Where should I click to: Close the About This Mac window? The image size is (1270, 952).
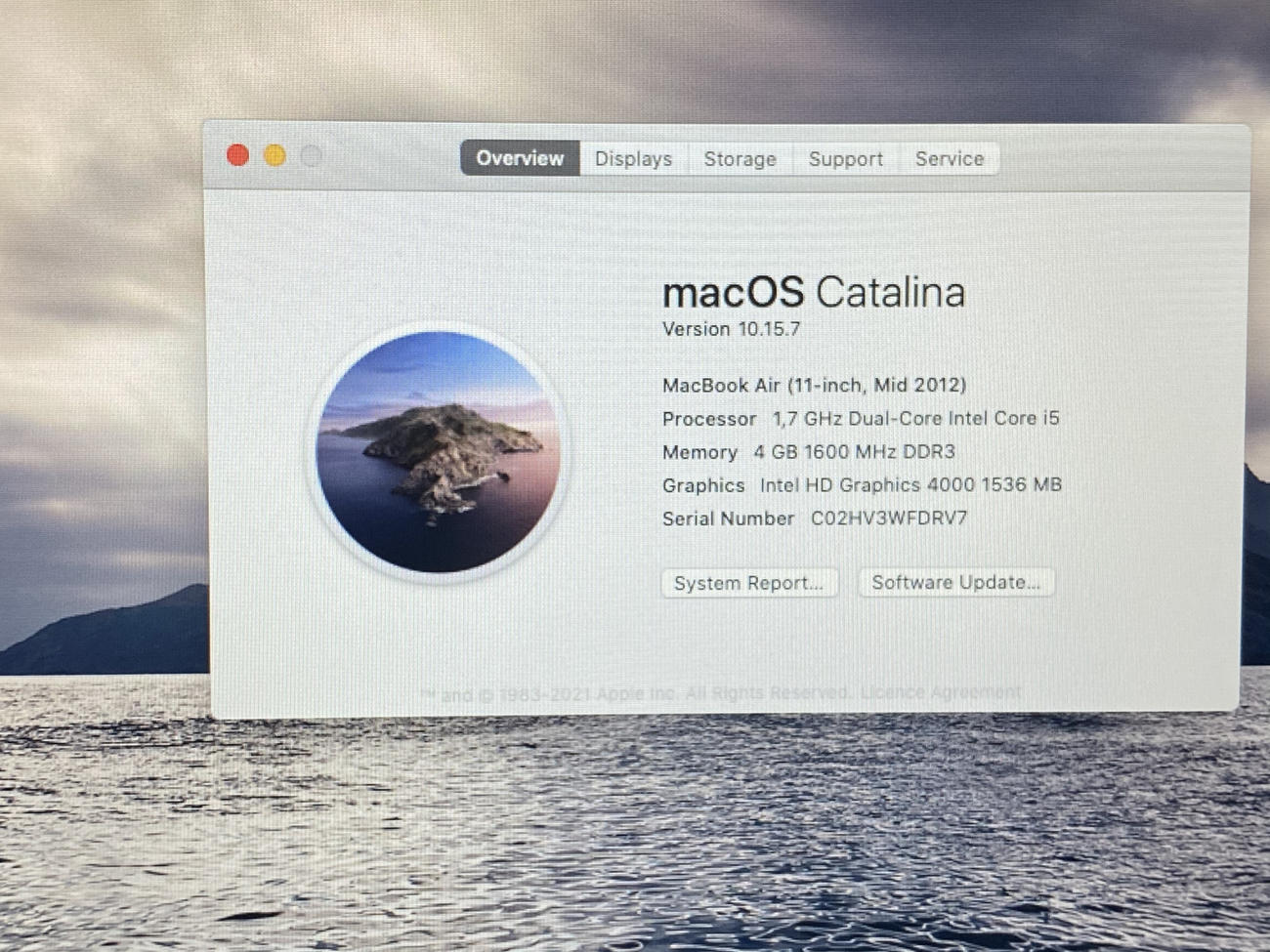click(x=237, y=155)
